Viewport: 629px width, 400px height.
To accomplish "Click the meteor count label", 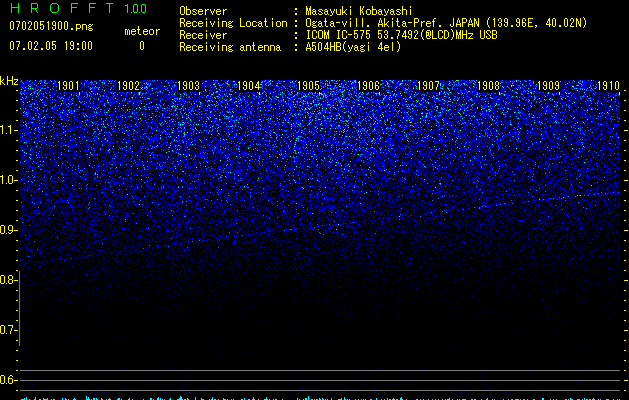I will tap(142, 31).
